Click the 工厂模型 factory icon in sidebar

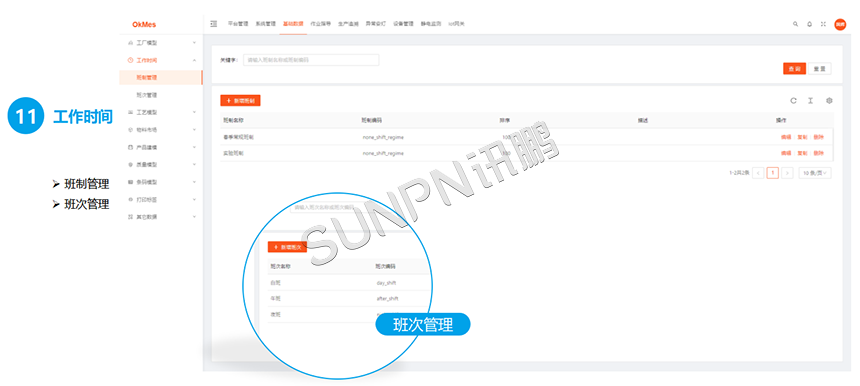130,42
